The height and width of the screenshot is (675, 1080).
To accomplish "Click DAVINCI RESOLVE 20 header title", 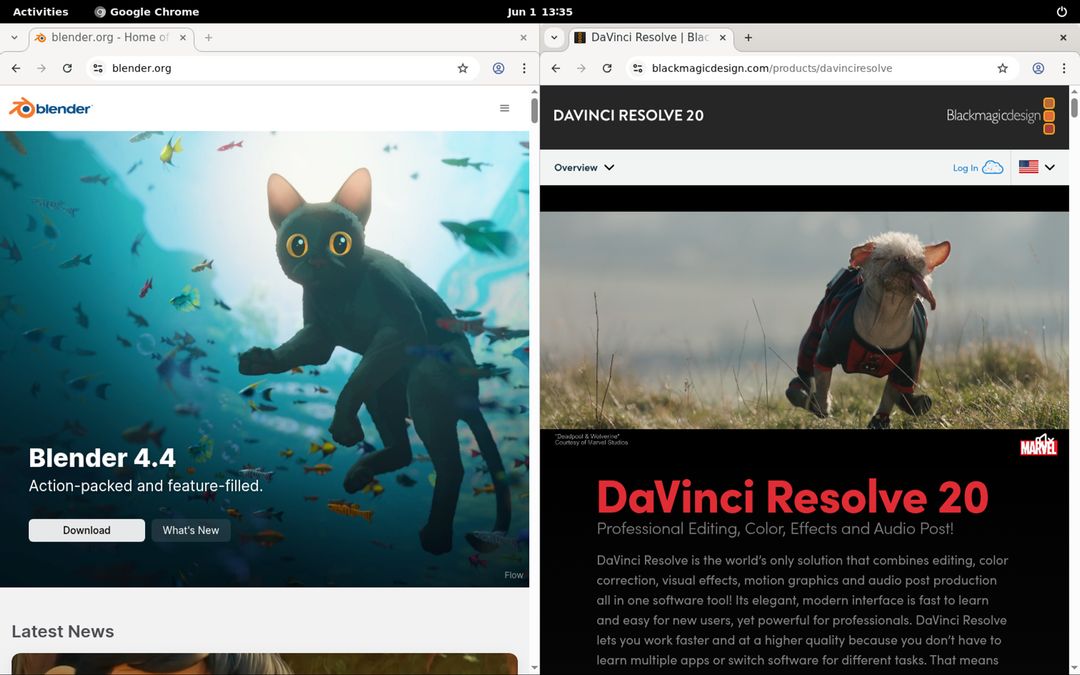I will pos(628,116).
